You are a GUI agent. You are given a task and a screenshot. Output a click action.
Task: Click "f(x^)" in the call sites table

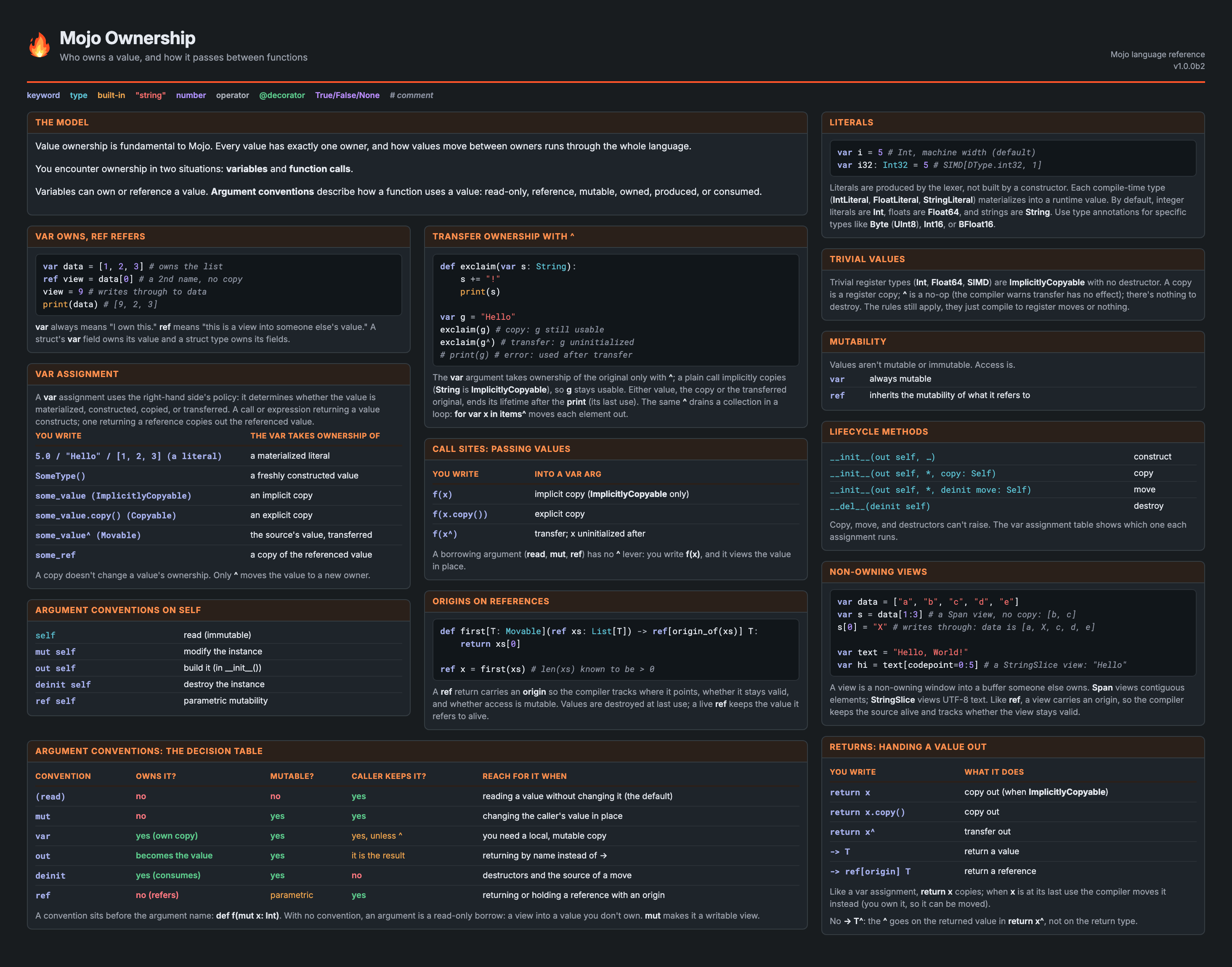click(444, 534)
